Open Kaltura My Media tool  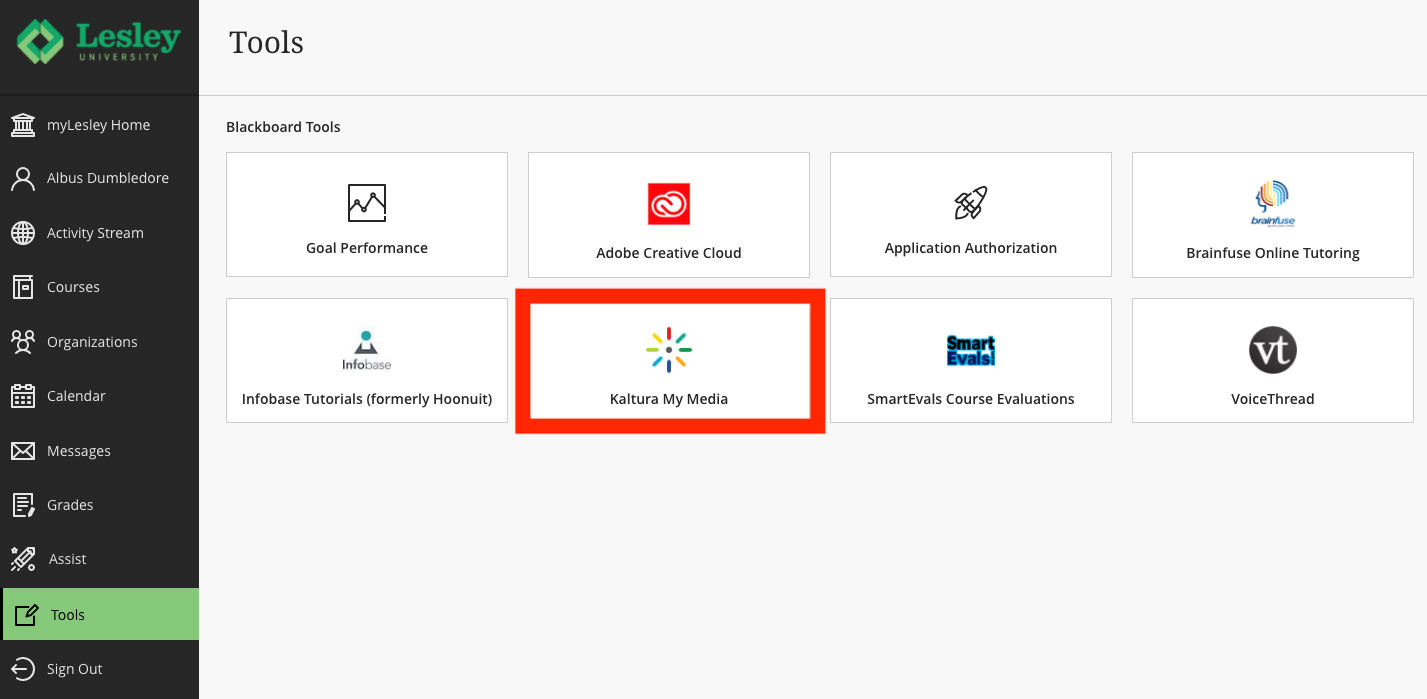pos(669,361)
